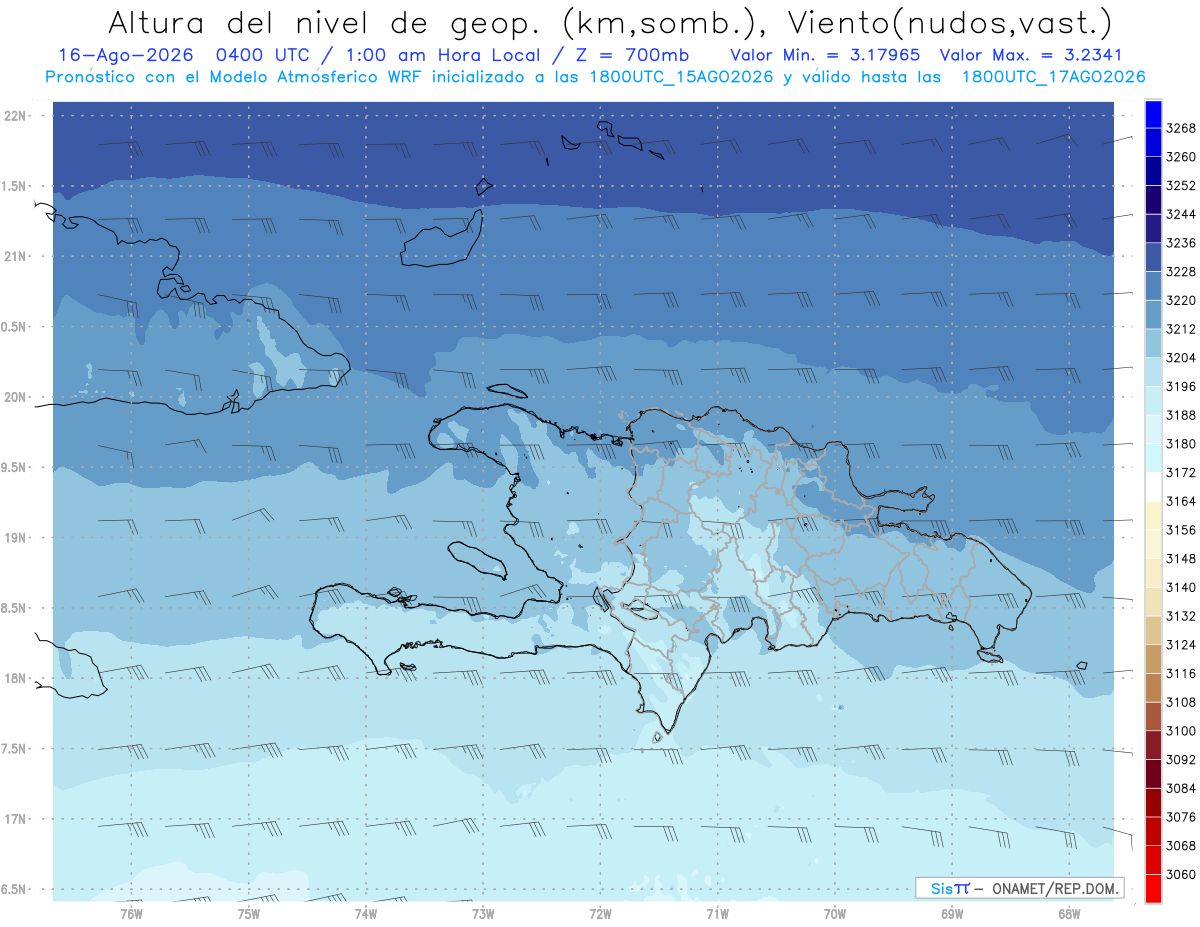Screen dimensions: 1200x927
Task: Click the 70W longitude label
Action: (x=835, y=913)
